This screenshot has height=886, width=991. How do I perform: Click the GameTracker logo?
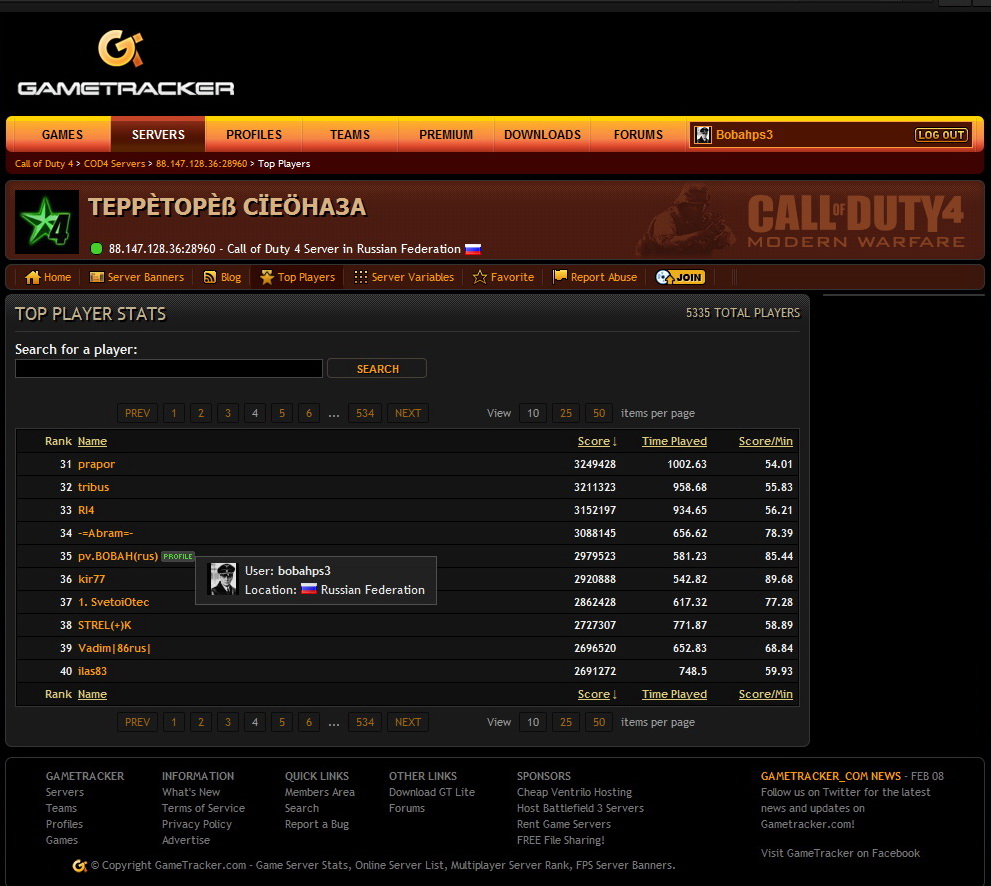126,64
